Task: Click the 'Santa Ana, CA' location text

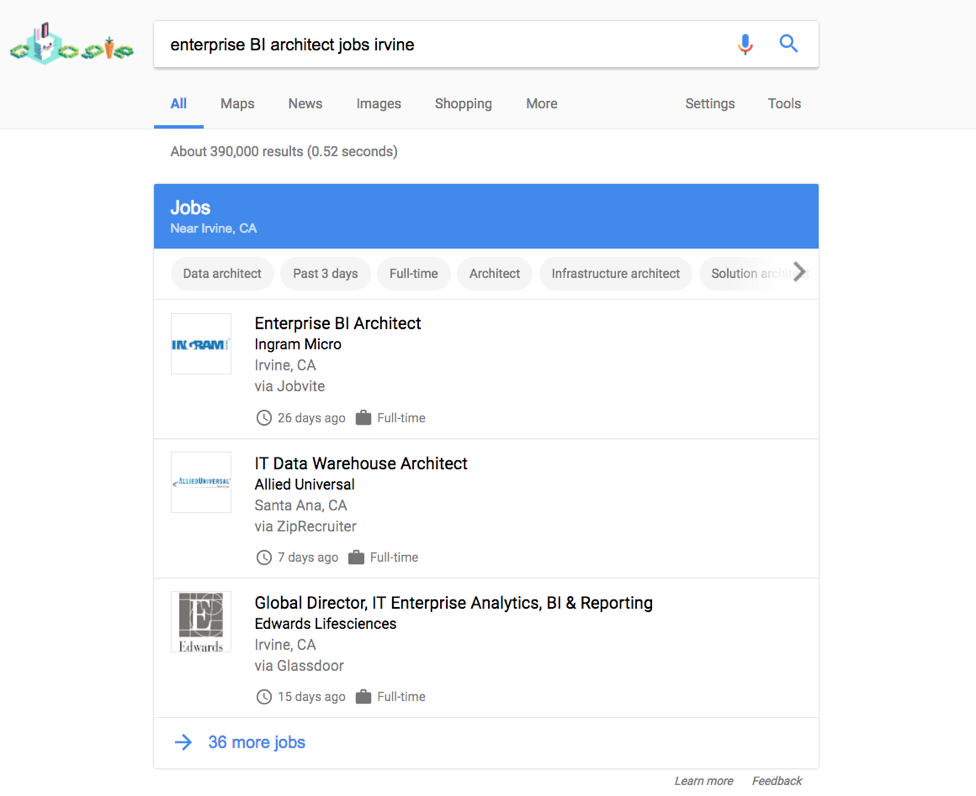Action: [x=301, y=505]
